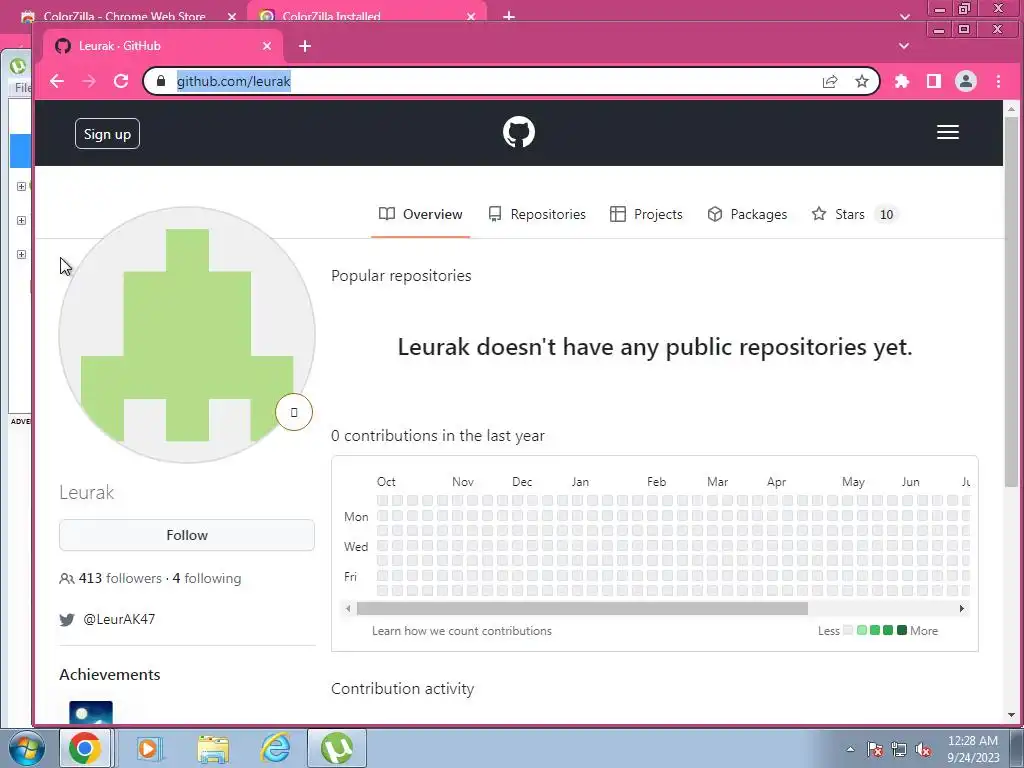This screenshot has height=768, width=1024.
Task: Click the clock showing 12:28 AM
Action: pos(972,741)
